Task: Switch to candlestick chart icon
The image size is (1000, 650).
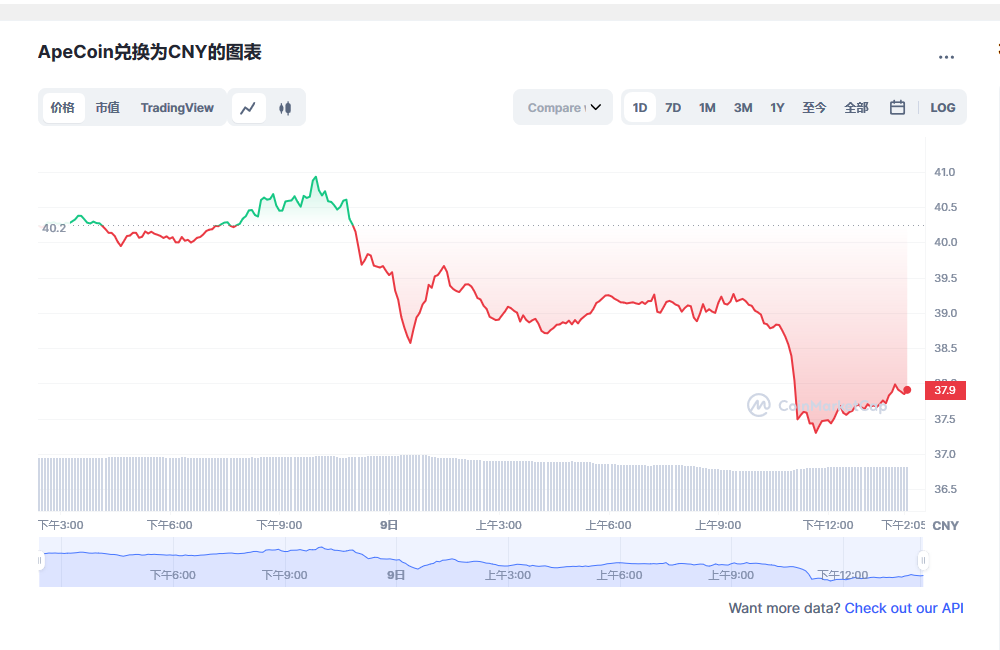Action: 285,108
